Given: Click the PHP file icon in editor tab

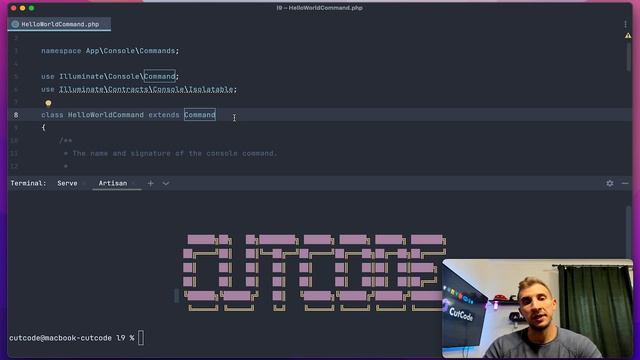Looking at the screenshot, I should [x=15, y=24].
